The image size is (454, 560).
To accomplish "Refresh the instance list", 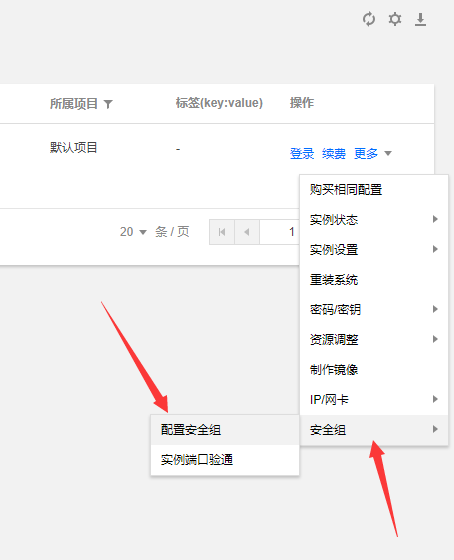I will [369, 19].
